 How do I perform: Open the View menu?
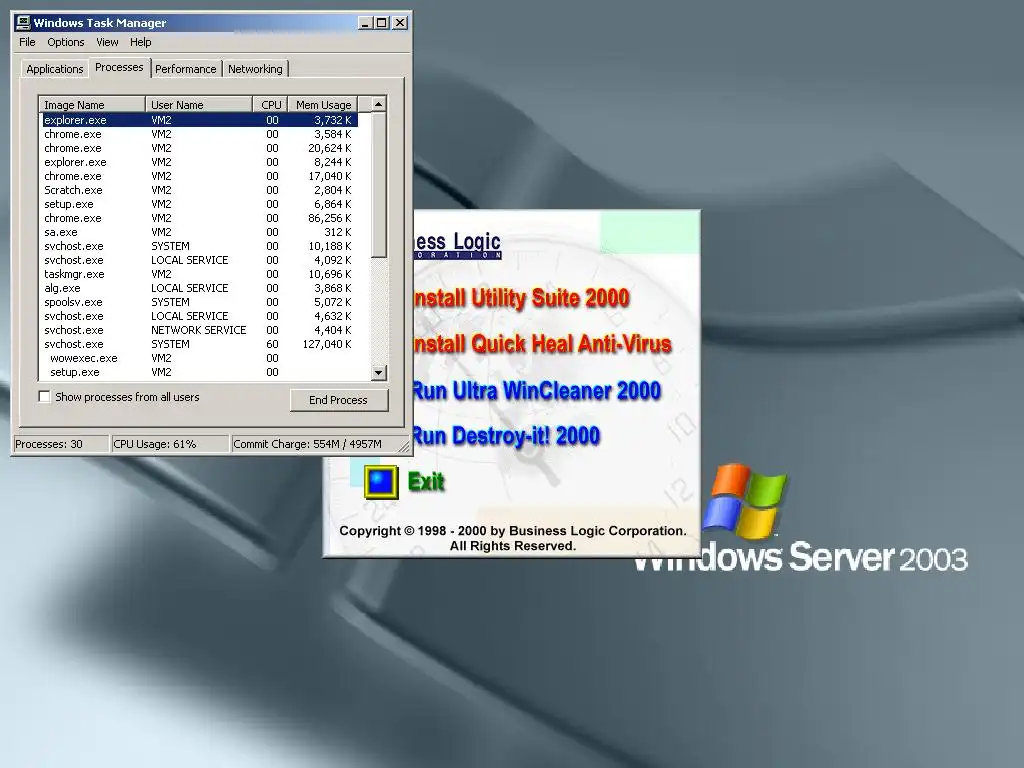(x=107, y=42)
